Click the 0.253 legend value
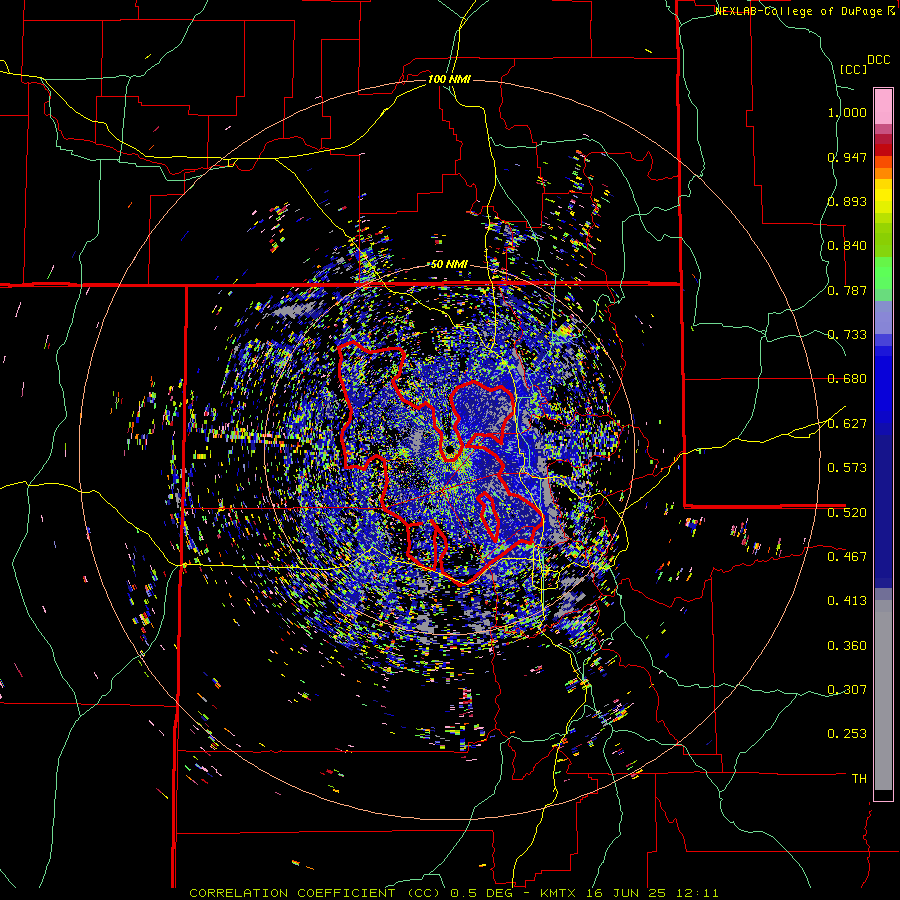This screenshot has height=900, width=900. [x=847, y=734]
